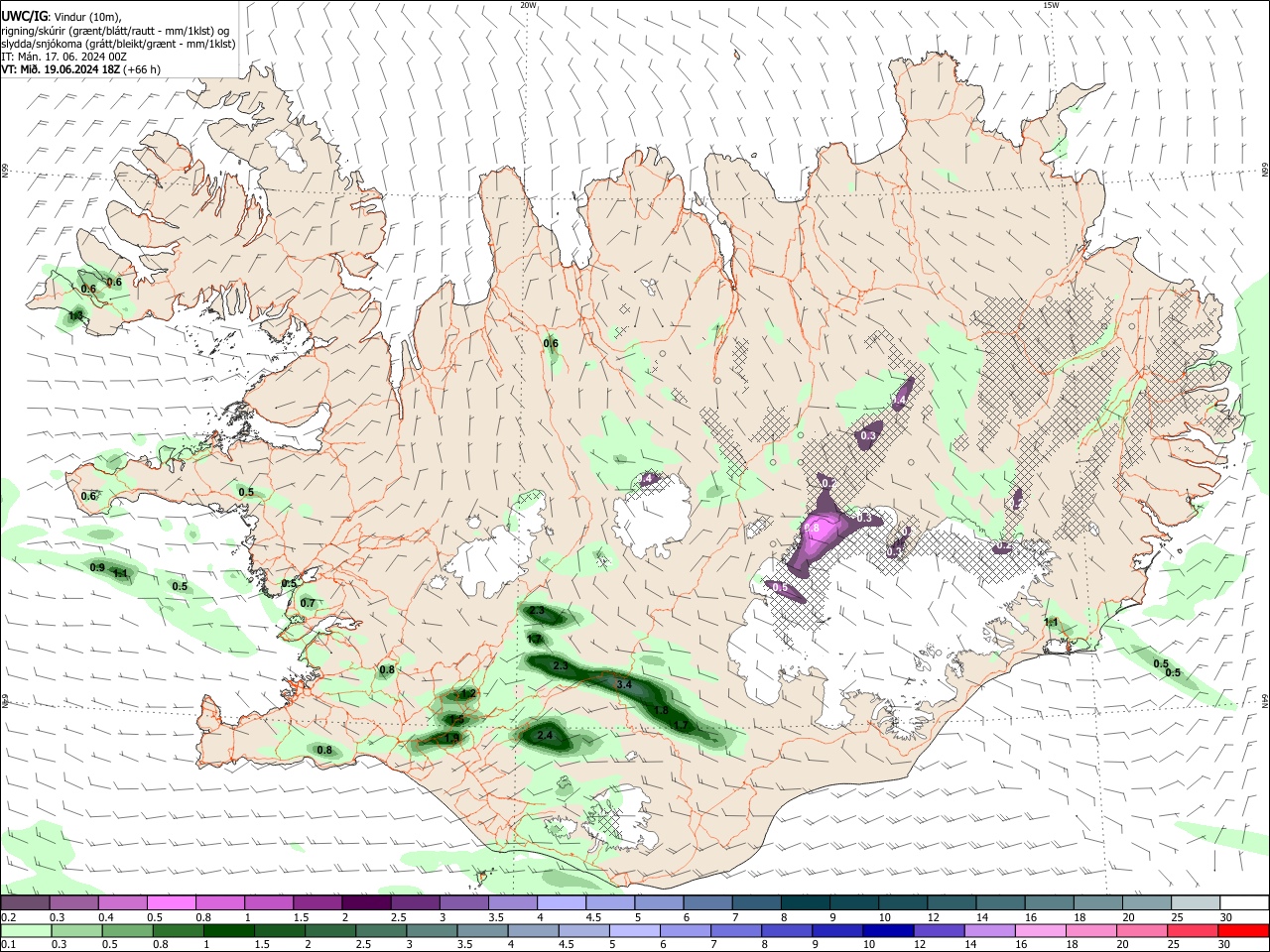Screen dimensions: 1270x952
Task: Select the 1.9 rain value label
Action: click(451, 739)
